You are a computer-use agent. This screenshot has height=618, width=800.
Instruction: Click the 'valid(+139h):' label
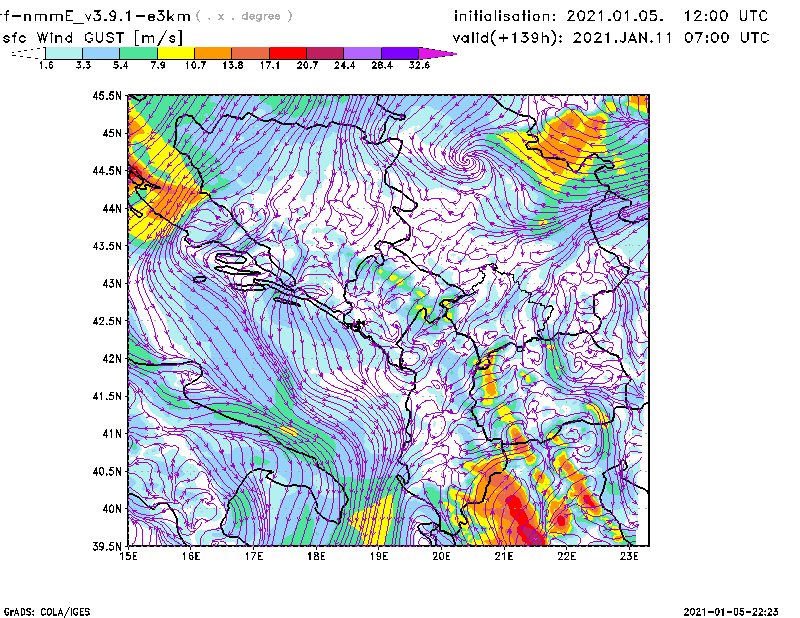508,38
